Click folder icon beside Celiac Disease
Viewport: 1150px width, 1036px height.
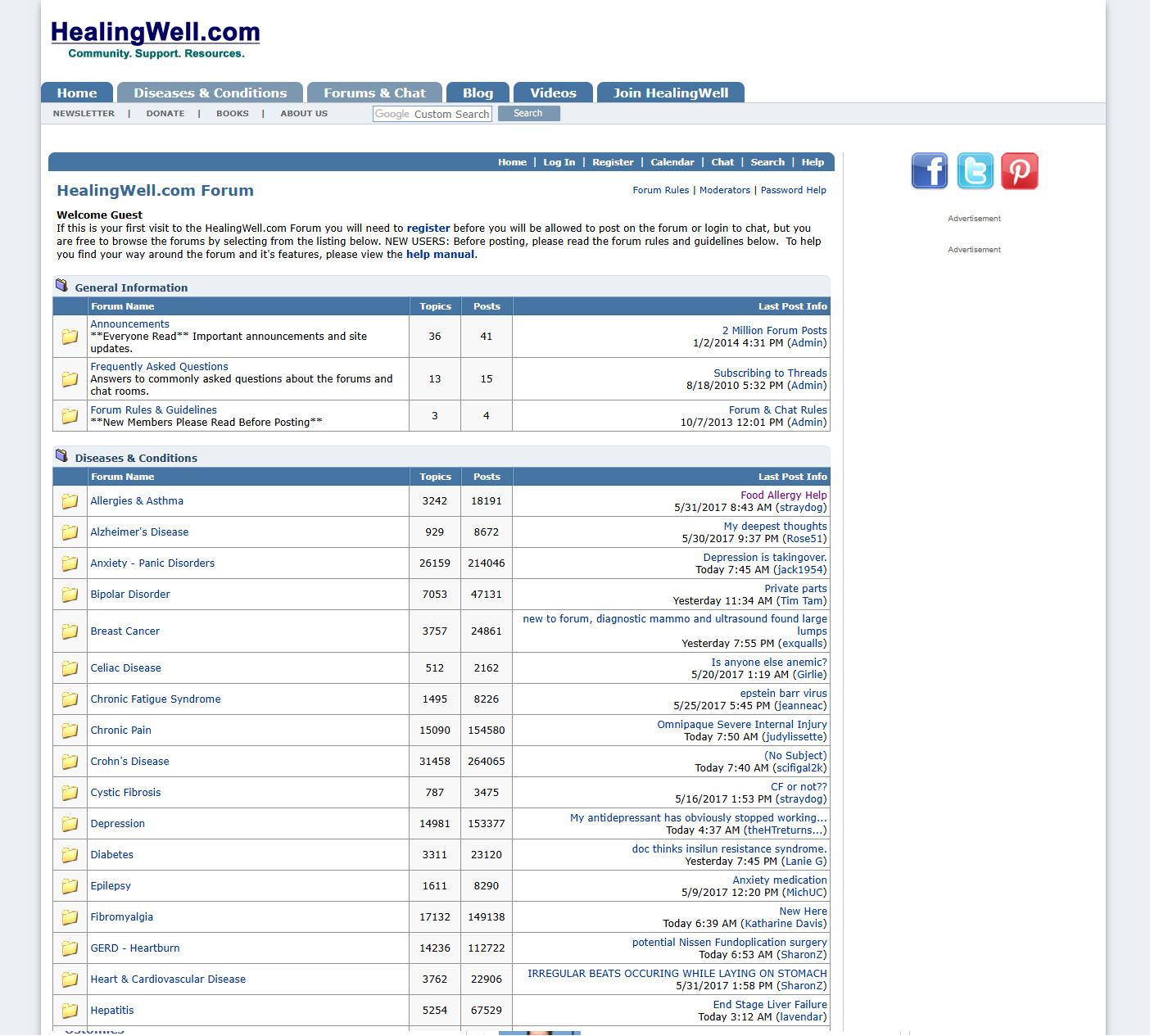pos(70,668)
